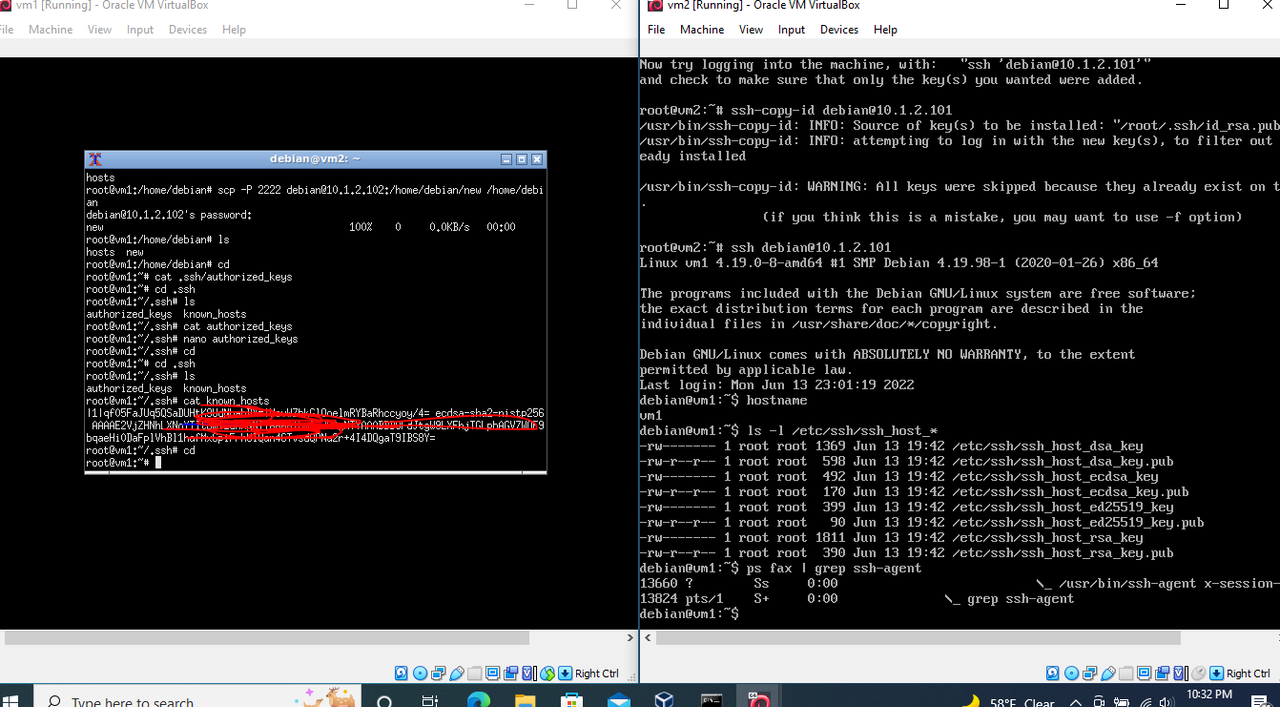Screen dimensions: 1280x707
Task: Open Input menu in vm2 window
Action: pyautogui.click(x=791, y=29)
